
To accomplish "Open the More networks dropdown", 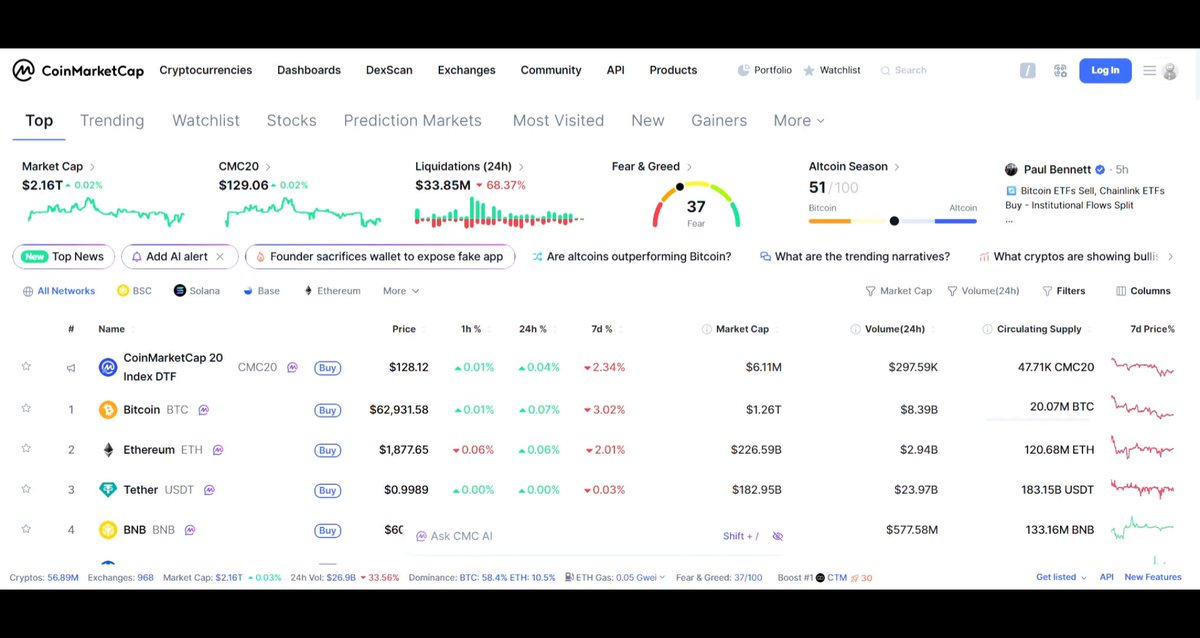I will point(401,291).
